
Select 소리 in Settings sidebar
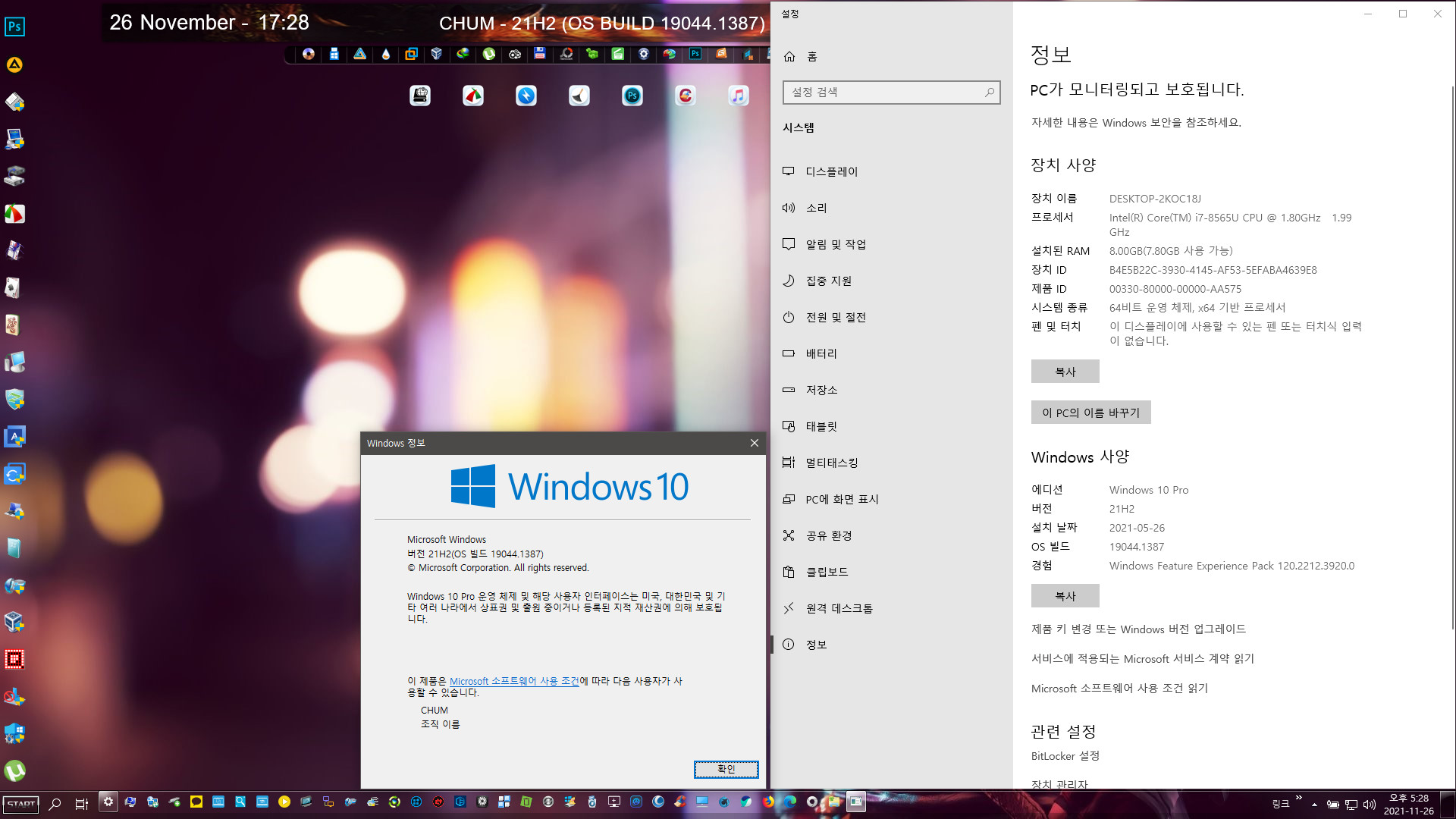point(892,208)
